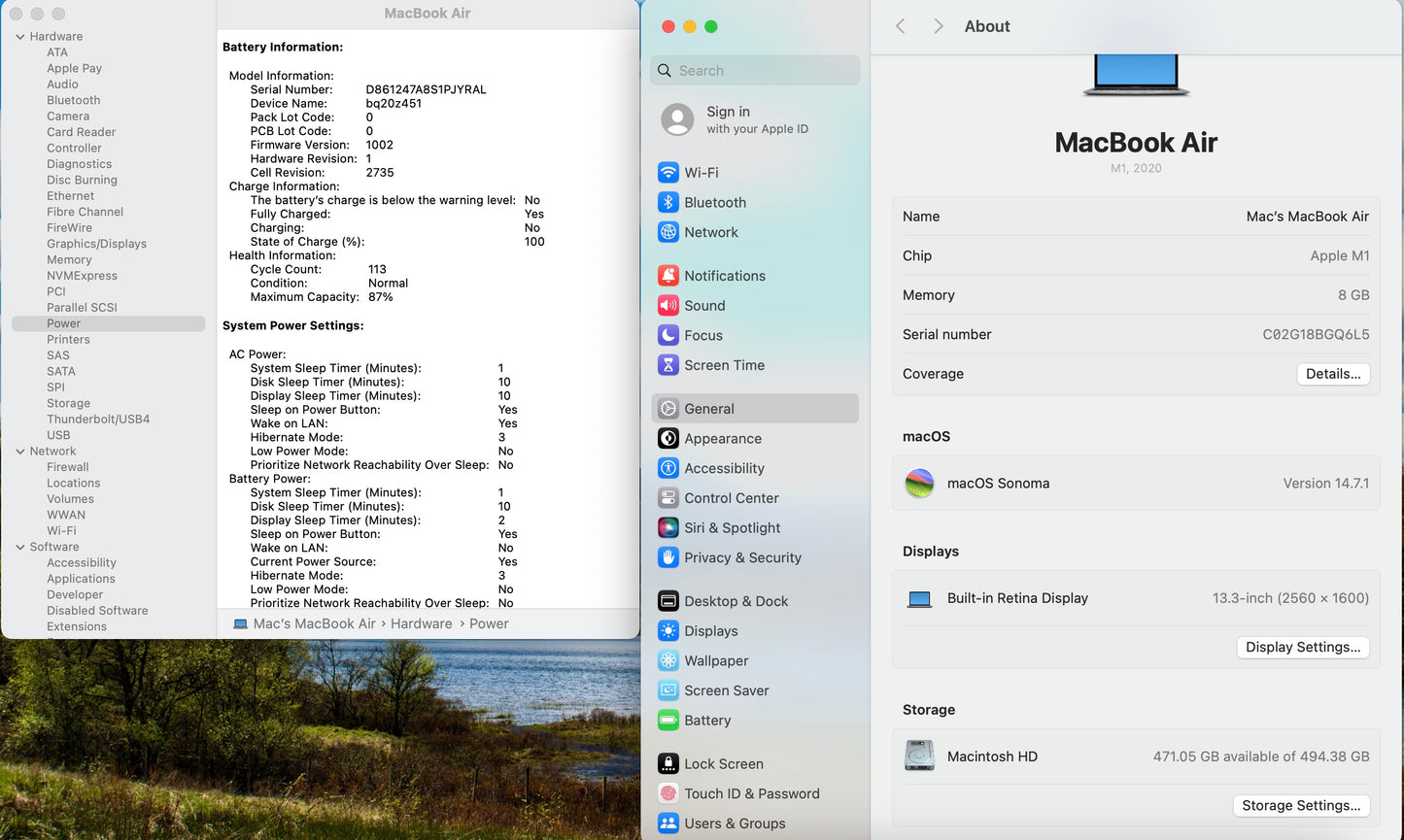Collapse the Software section

pyautogui.click(x=20, y=547)
